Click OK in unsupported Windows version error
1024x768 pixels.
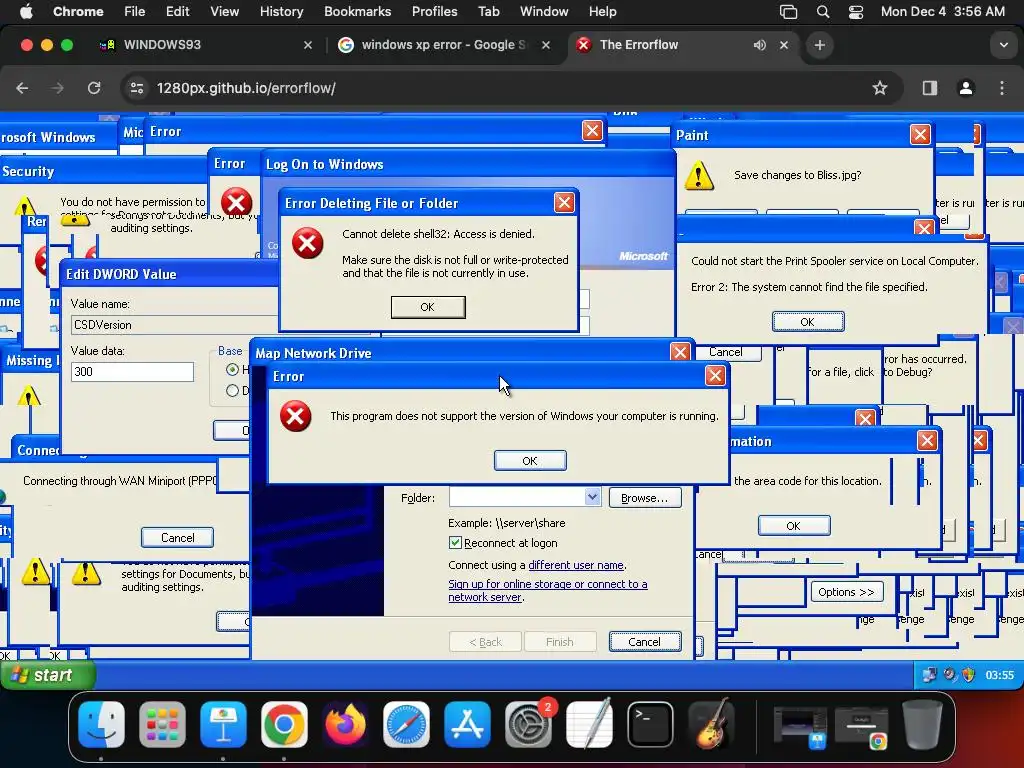point(530,460)
